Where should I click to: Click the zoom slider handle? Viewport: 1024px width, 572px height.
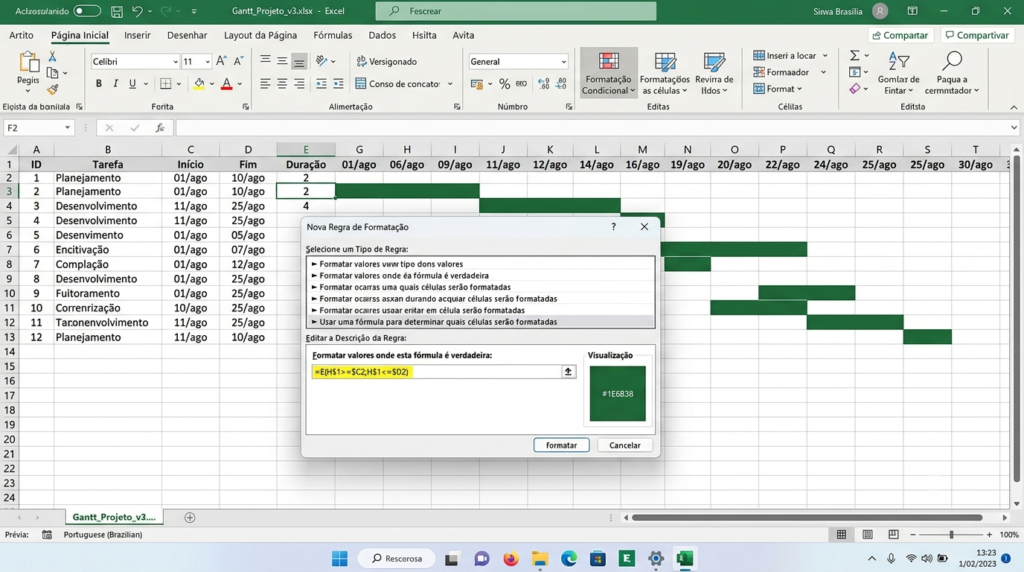coord(952,534)
